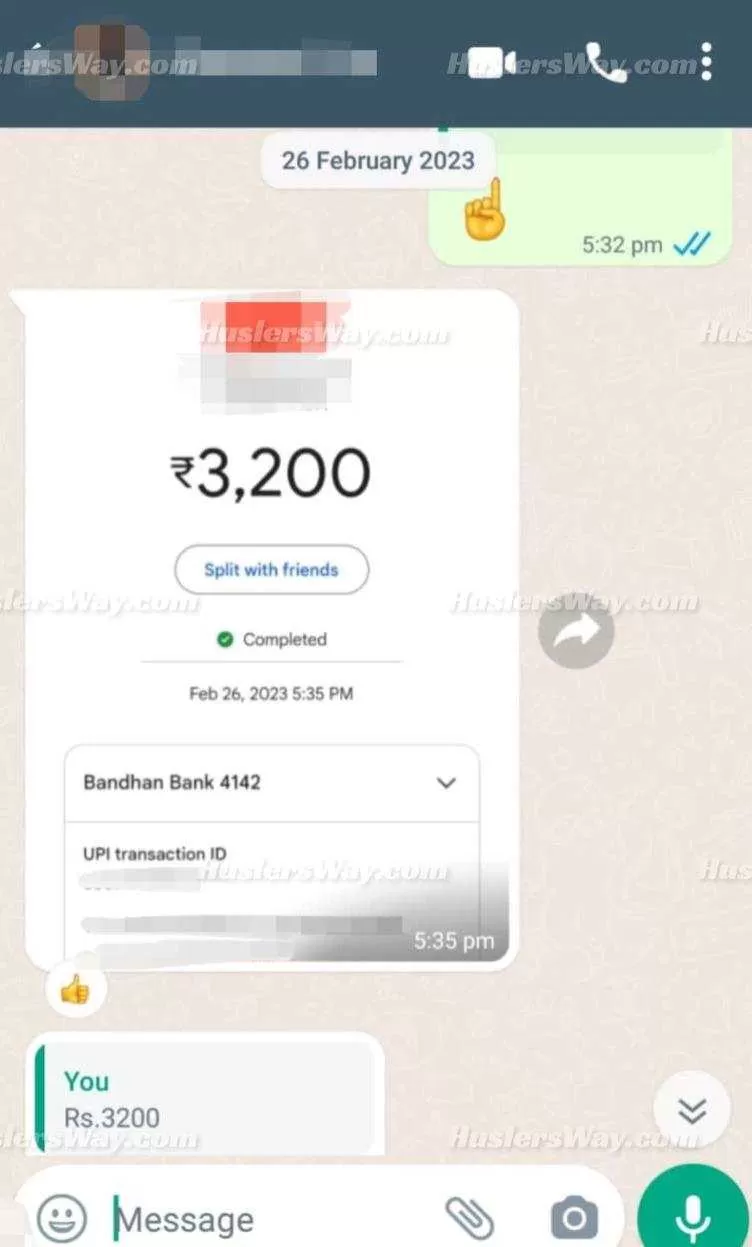Open the three-dot more options menu

pos(706,62)
